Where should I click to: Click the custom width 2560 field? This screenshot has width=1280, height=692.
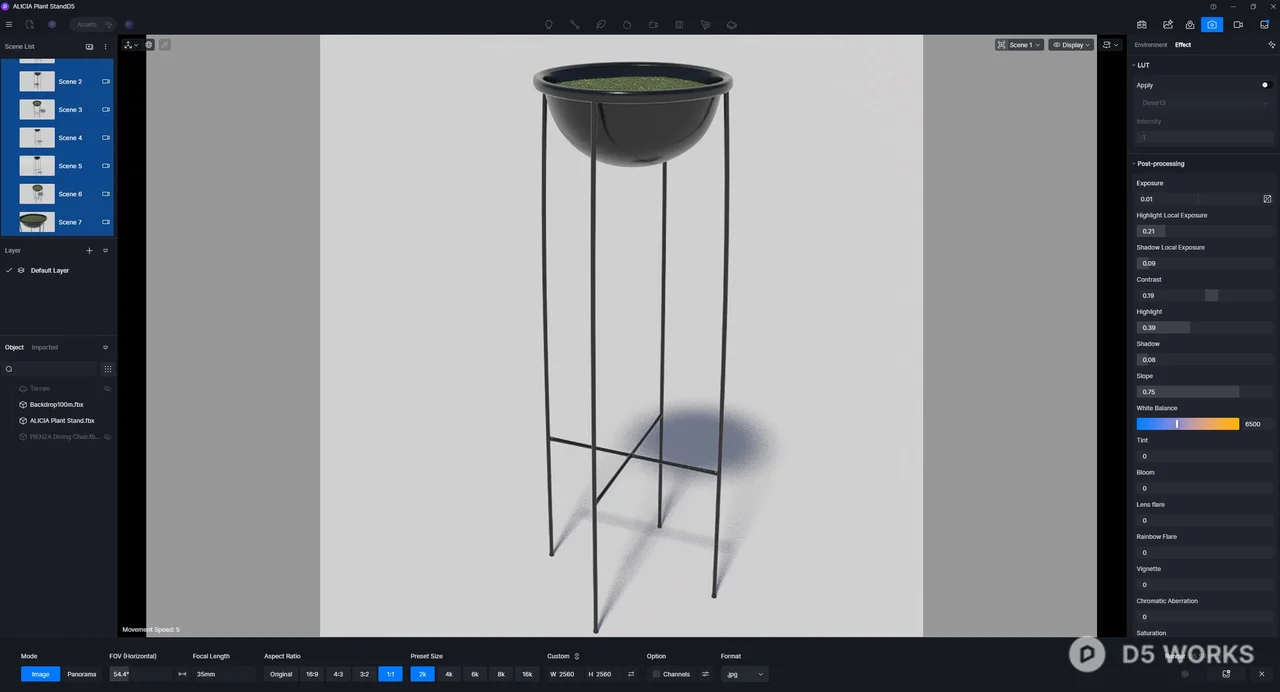pyautogui.click(x=565, y=674)
